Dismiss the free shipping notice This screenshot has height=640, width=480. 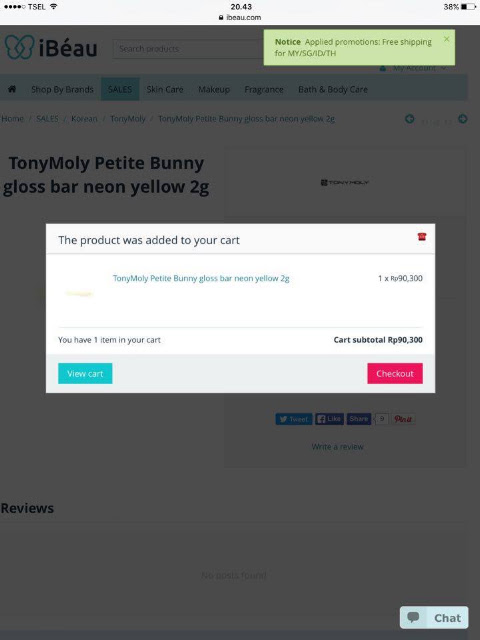pos(447,39)
